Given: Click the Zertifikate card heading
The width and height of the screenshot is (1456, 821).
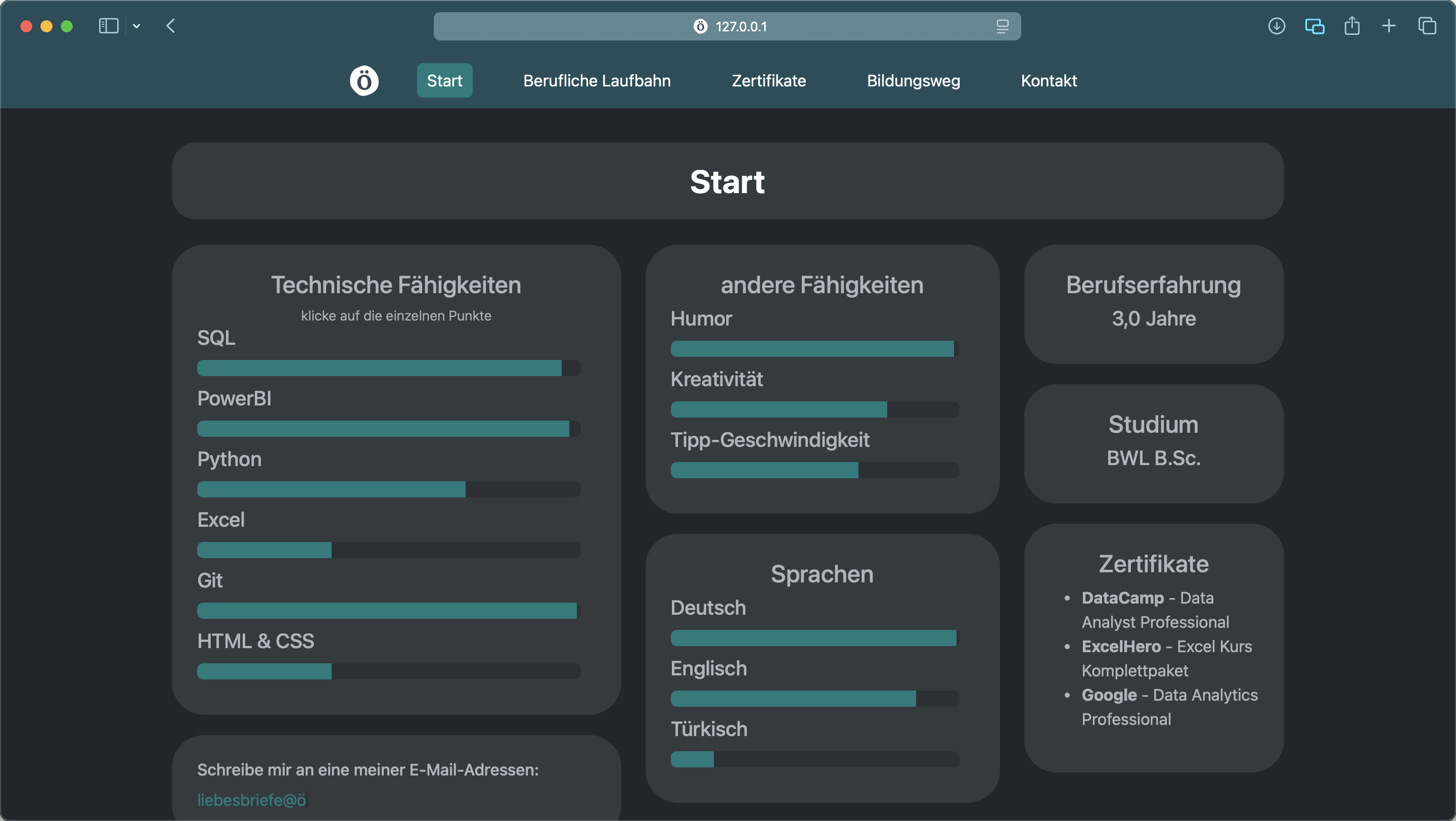Looking at the screenshot, I should (x=1154, y=565).
